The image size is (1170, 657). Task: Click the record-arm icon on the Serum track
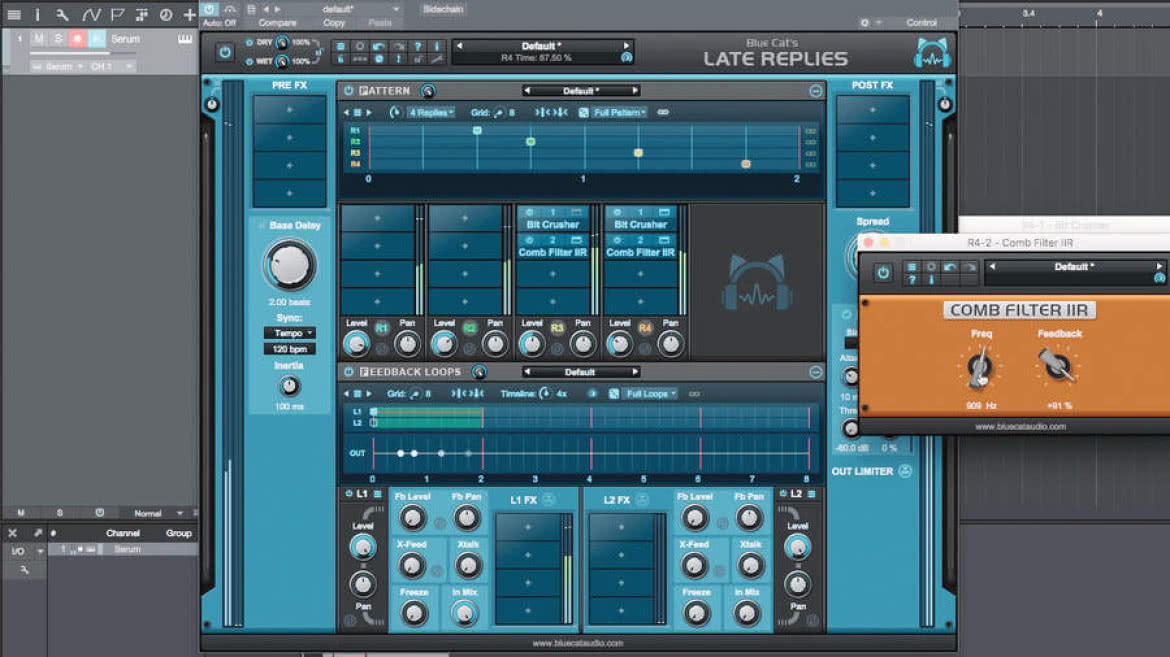(77, 39)
